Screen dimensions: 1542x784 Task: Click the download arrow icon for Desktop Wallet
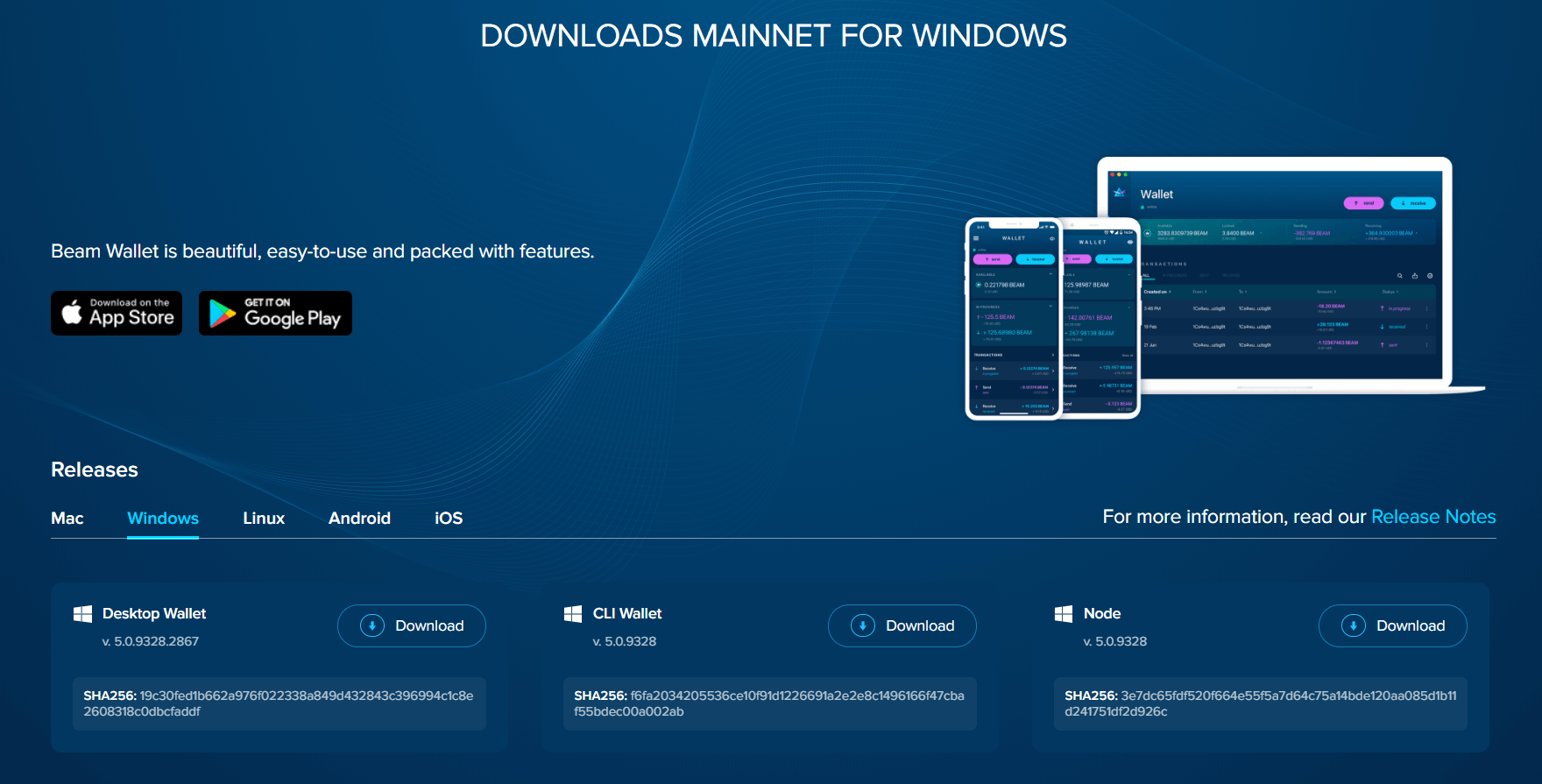click(x=372, y=625)
